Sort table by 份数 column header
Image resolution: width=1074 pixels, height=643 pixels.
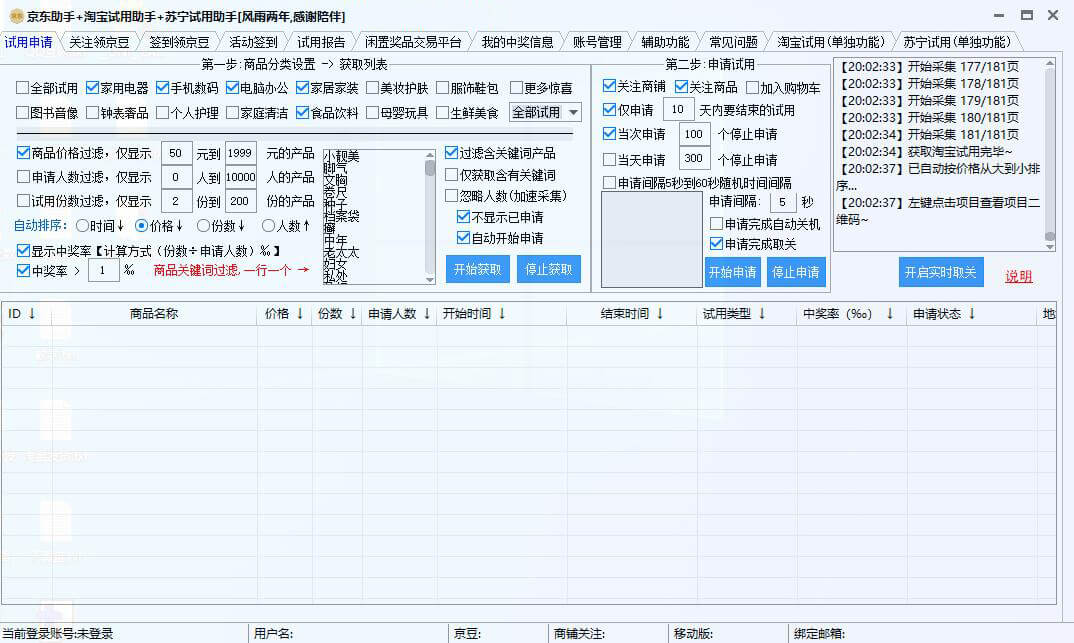coord(337,314)
